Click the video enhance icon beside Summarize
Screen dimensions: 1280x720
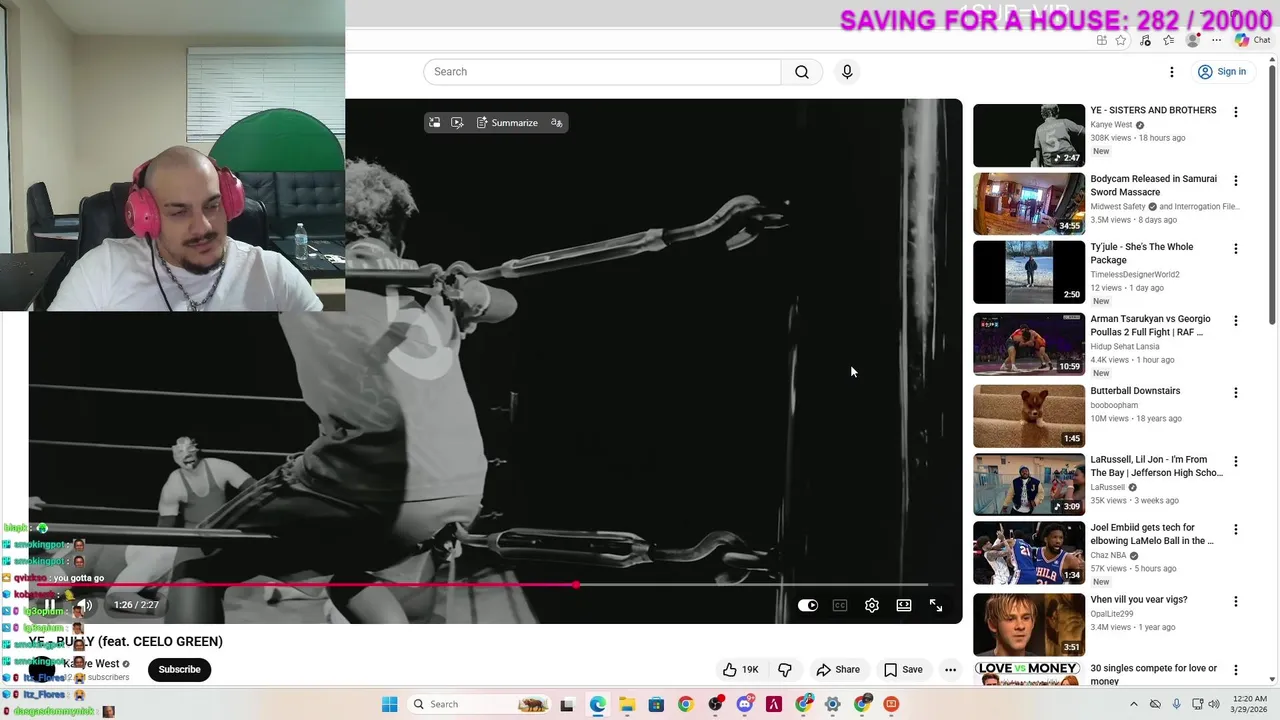tap(457, 123)
